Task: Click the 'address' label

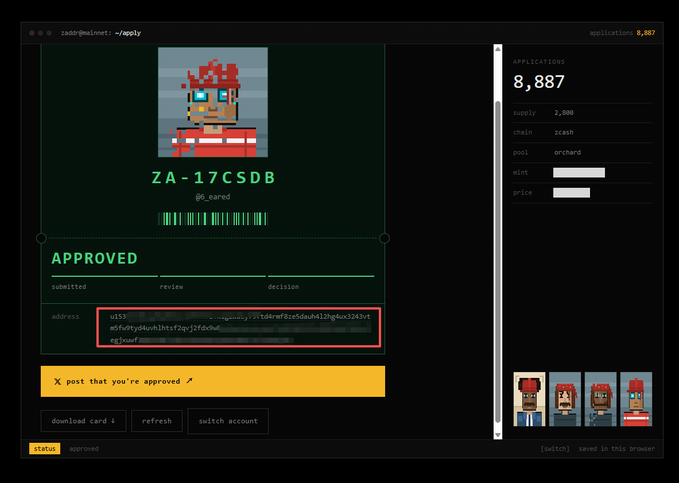Action: point(65,317)
